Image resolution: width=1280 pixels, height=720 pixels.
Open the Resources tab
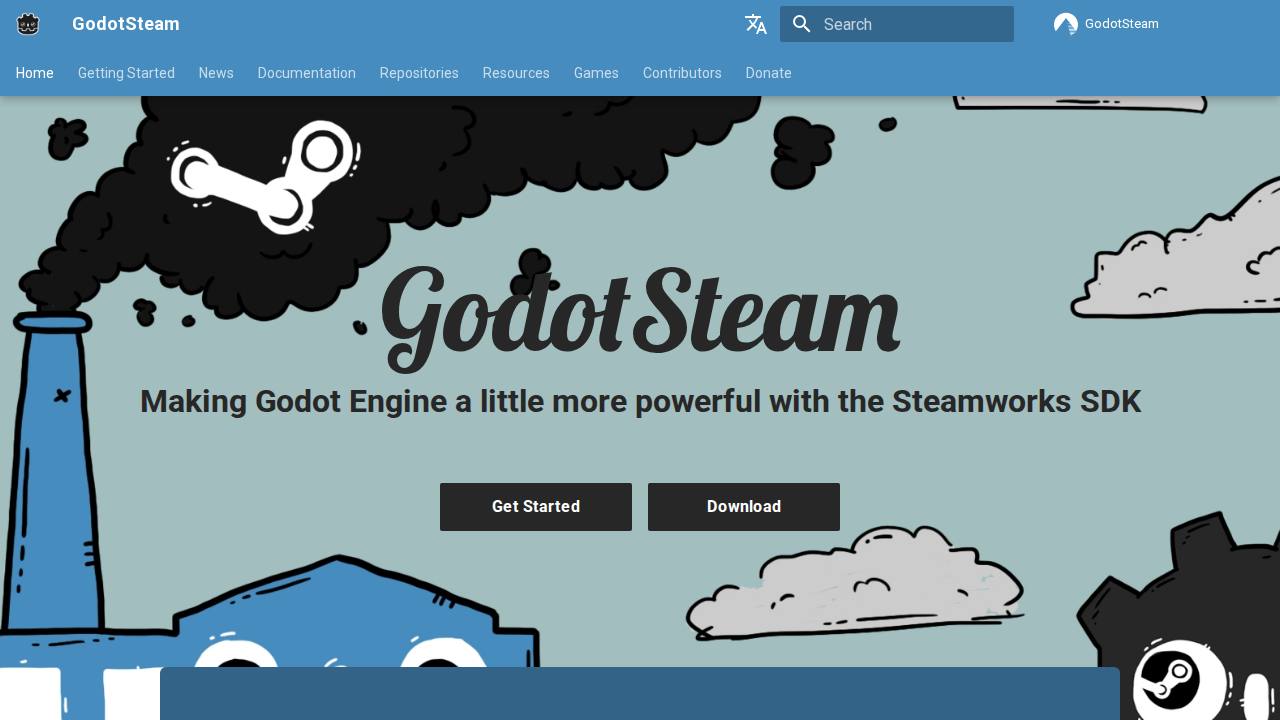(516, 73)
